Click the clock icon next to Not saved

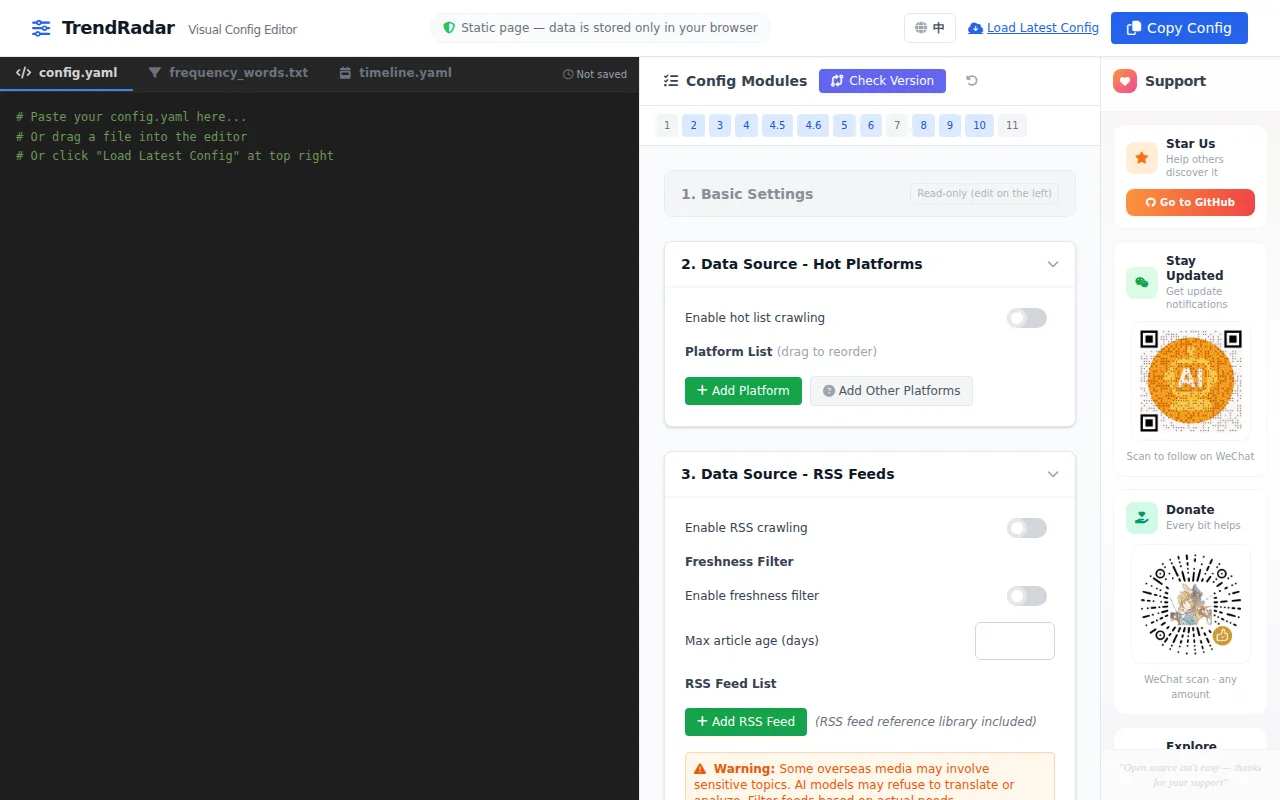(x=568, y=74)
